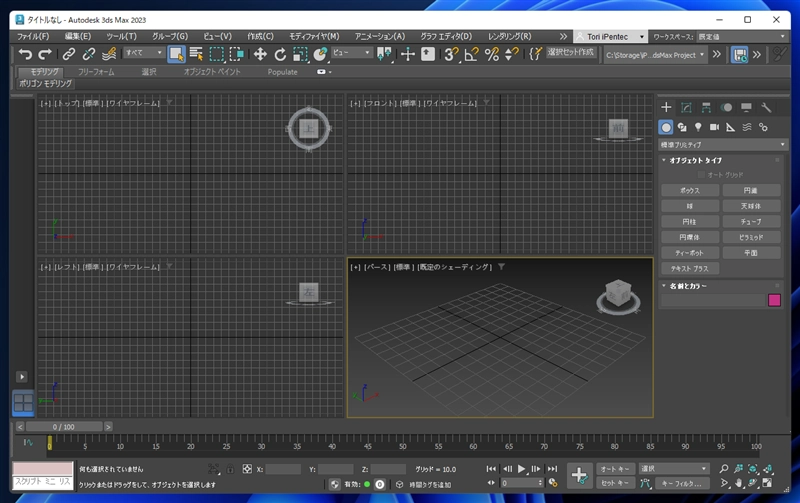Click the ピラミッド primitive button

(751, 237)
